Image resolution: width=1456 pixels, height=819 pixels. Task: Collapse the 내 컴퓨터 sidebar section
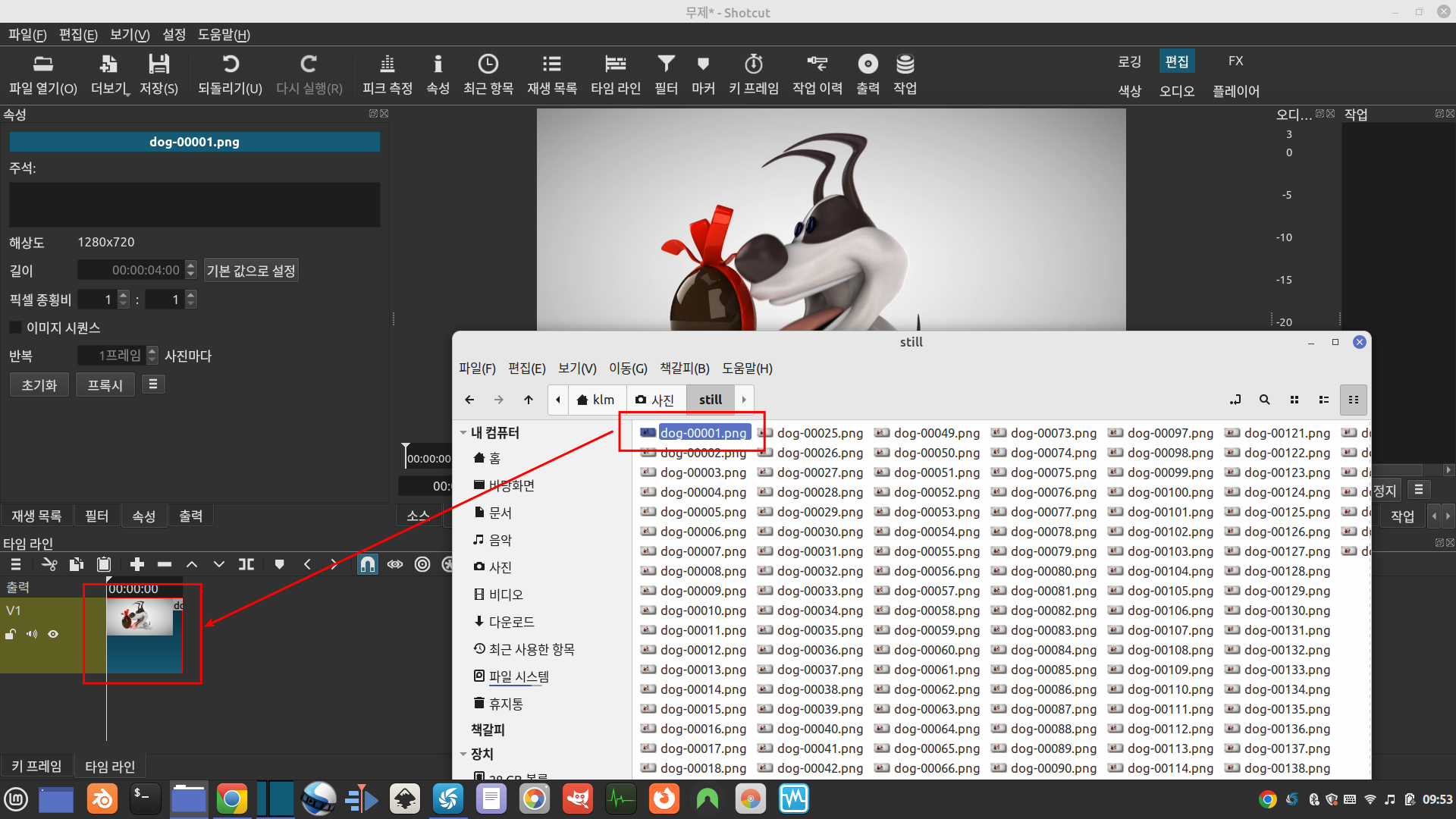pyautogui.click(x=463, y=432)
